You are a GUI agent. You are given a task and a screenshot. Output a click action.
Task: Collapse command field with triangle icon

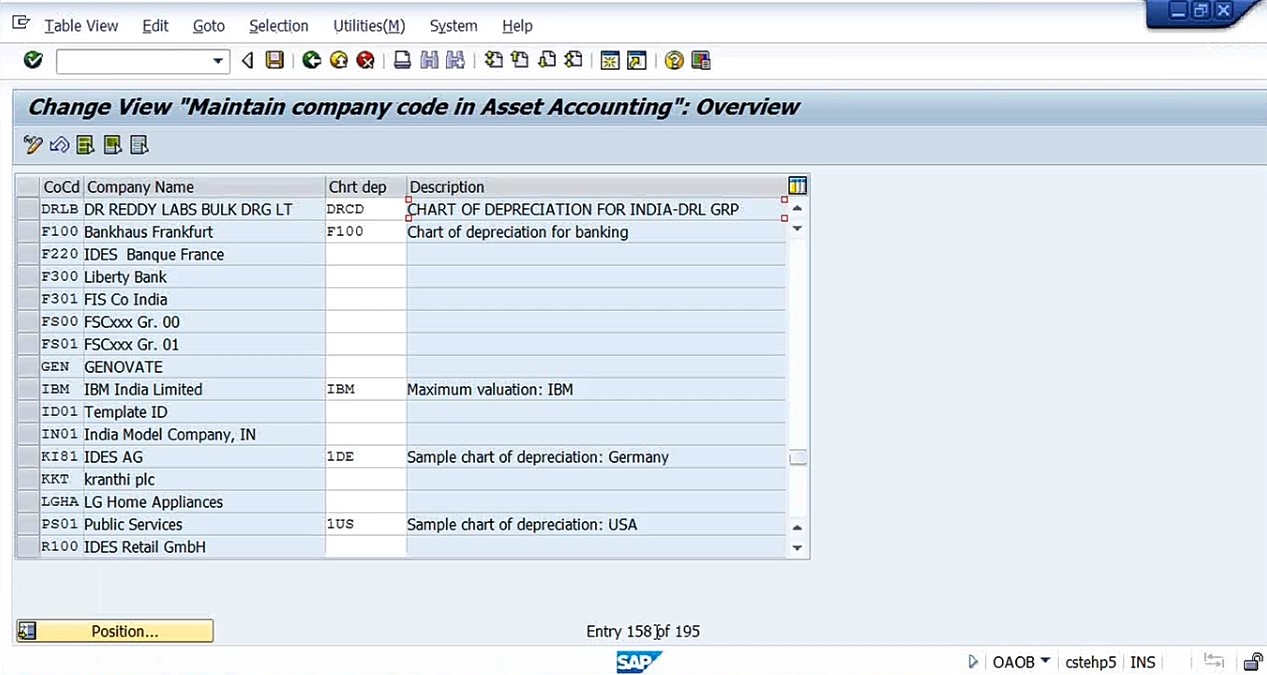point(248,61)
